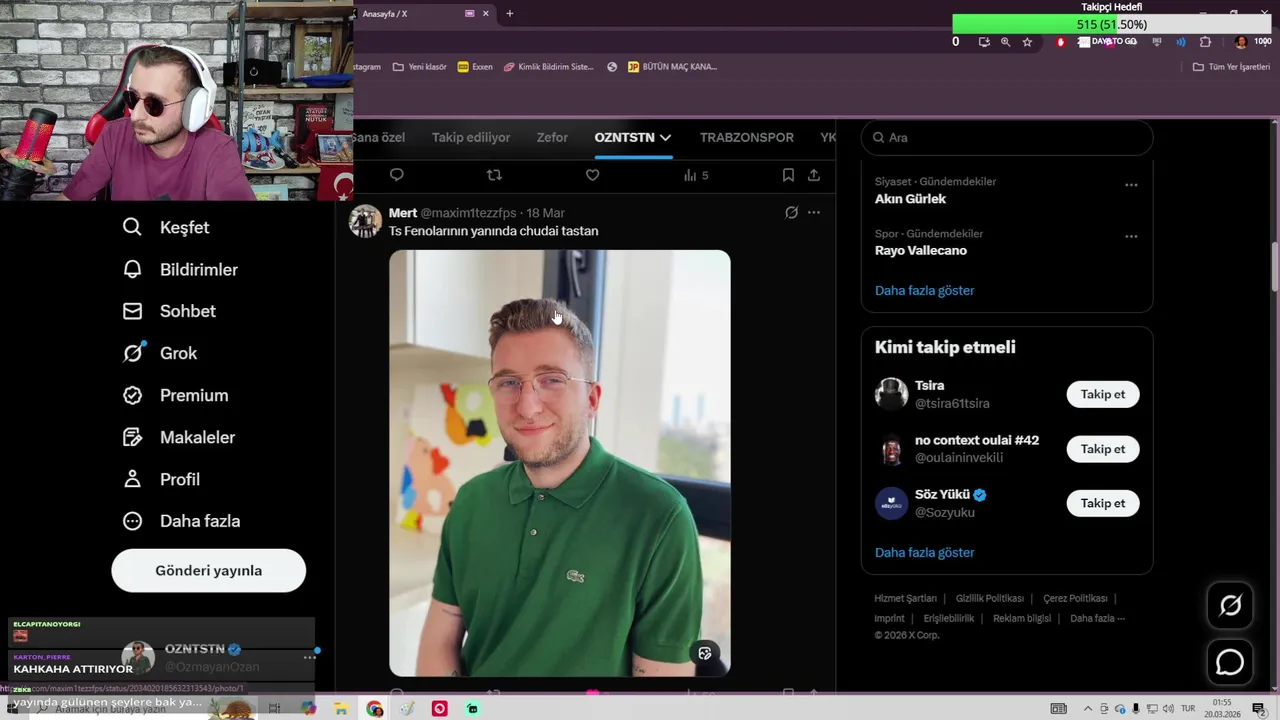The width and height of the screenshot is (1280, 720).
Task: Open the Yeni klasör bookmark folder
Action: 419,67
